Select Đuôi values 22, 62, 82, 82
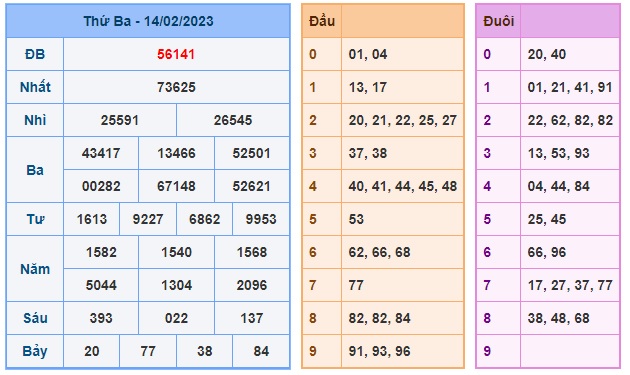Image resolution: width=630 pixels, height=375 pixels. tap(570, 120)
